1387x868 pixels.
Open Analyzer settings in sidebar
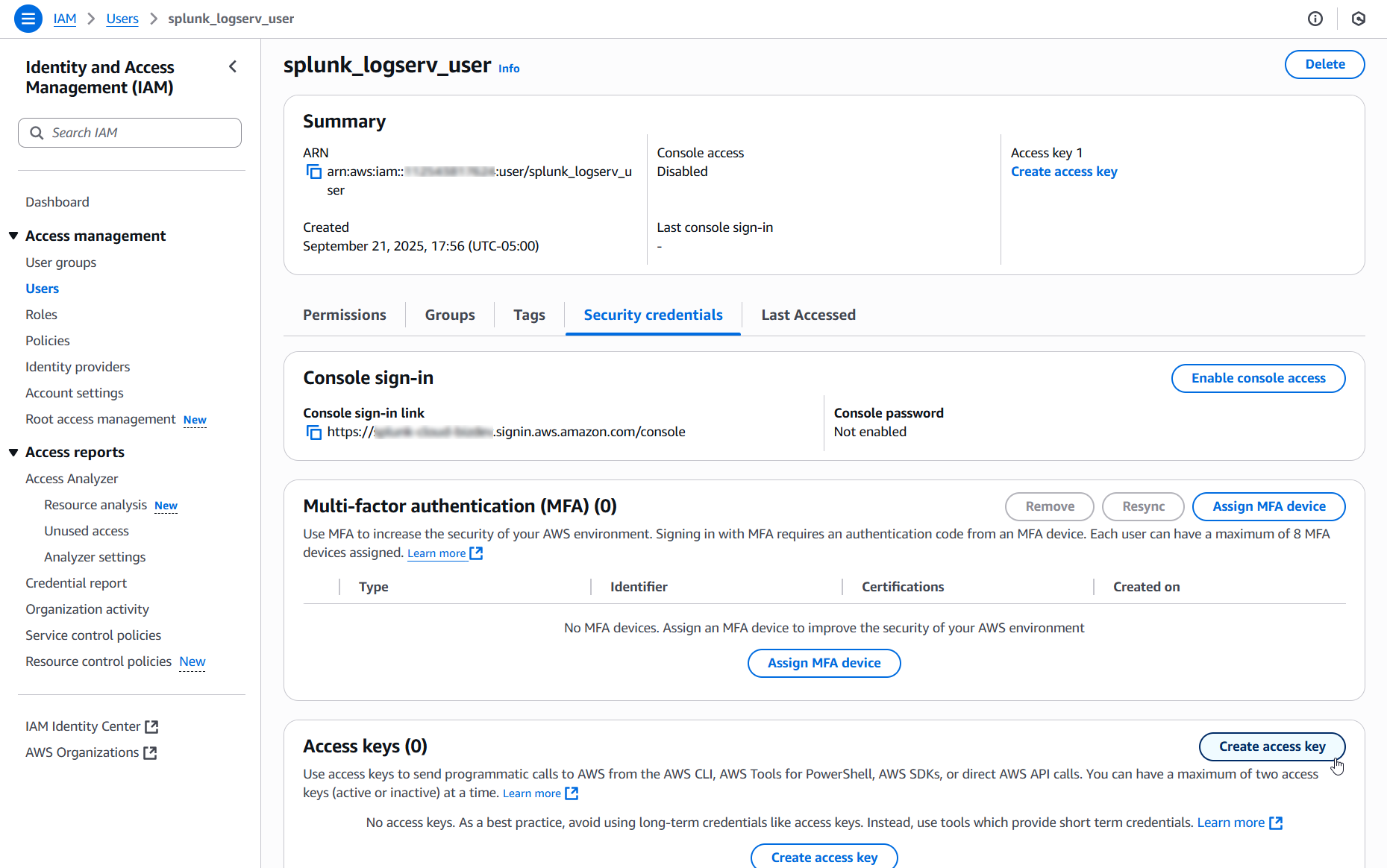(95, 557)
